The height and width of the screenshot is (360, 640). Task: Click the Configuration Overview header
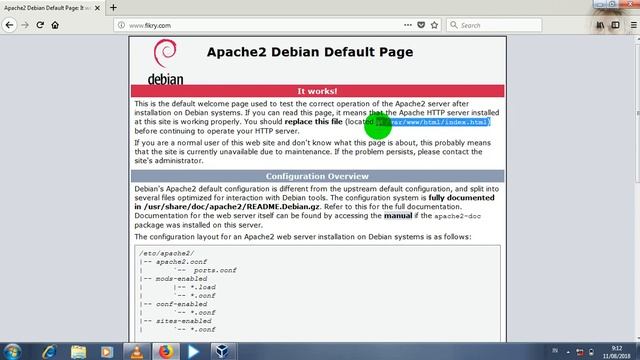coord(318,176)
